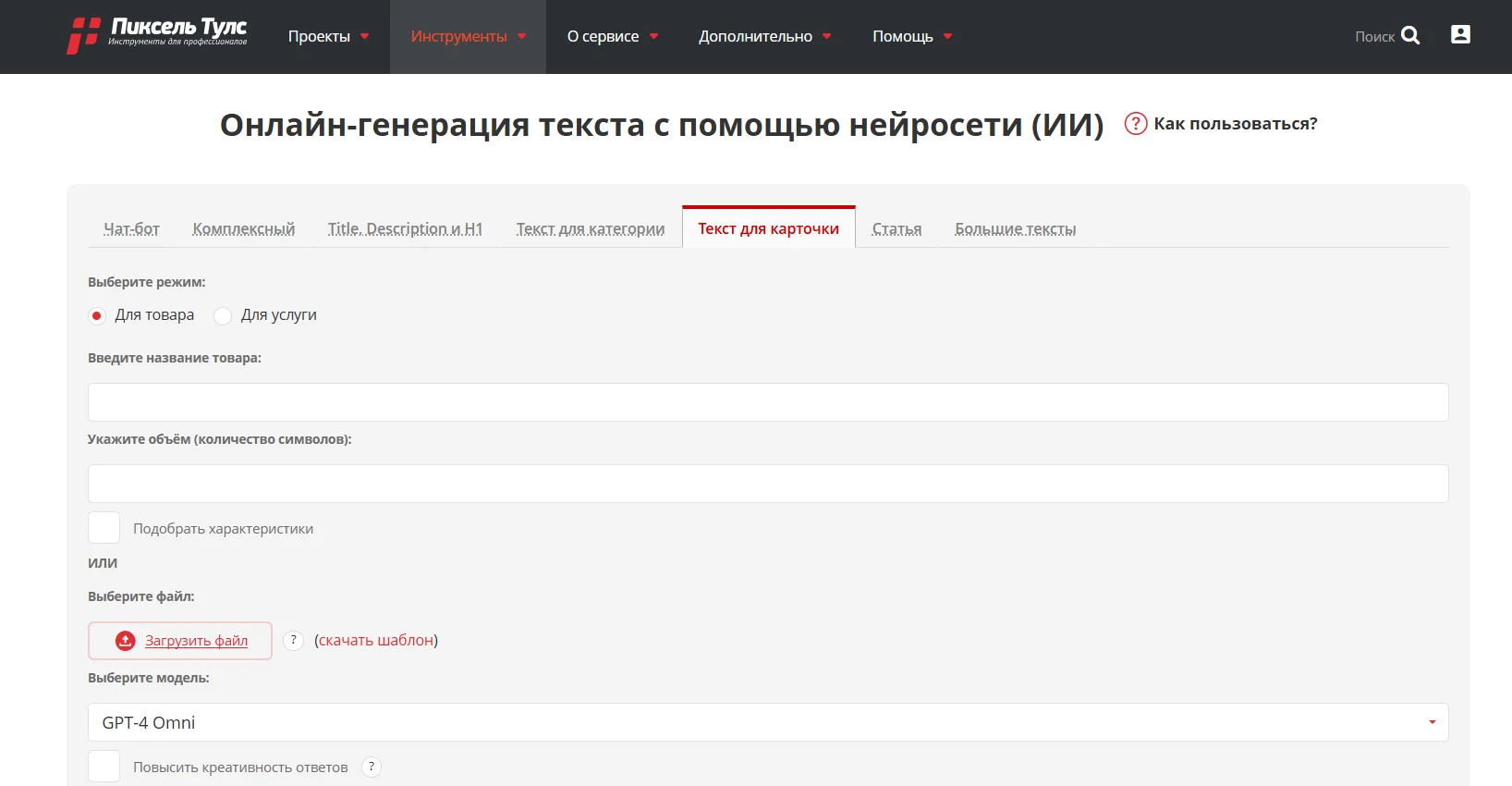The height and width of the screenshot is (786, 1512).
Task: Enable Повысить креативность ответов checkbox
Action: coord(104,767)
